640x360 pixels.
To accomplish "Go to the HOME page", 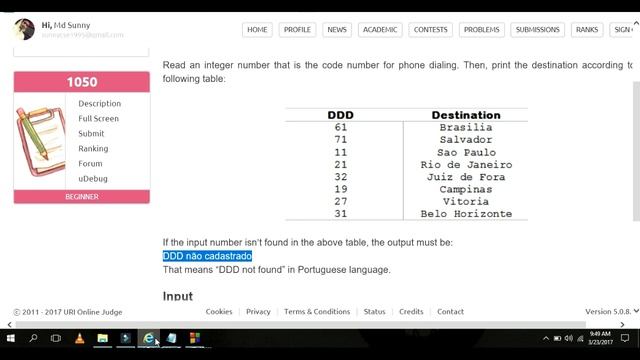I will (257, 30).
